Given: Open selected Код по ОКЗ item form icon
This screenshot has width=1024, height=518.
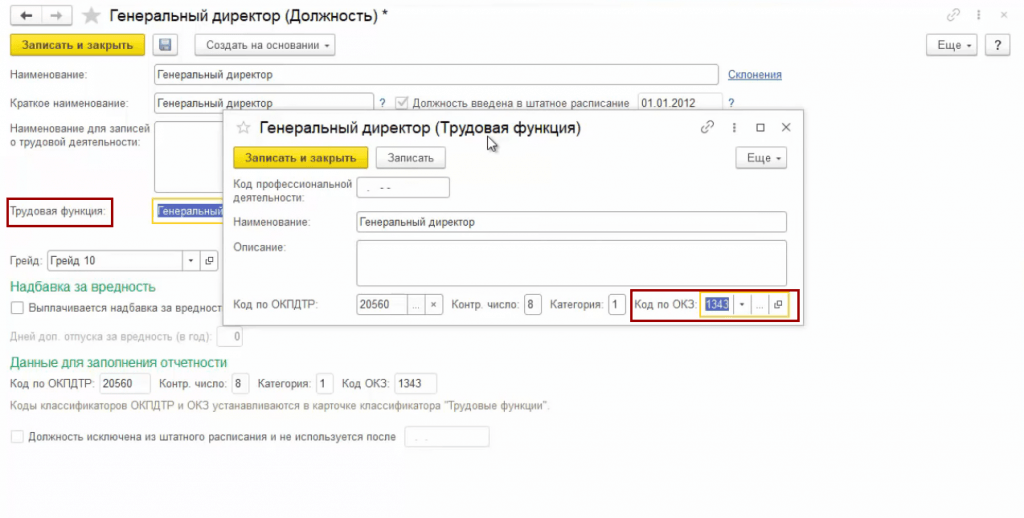Looking at the screenshot, I should [x=779, y=305].
